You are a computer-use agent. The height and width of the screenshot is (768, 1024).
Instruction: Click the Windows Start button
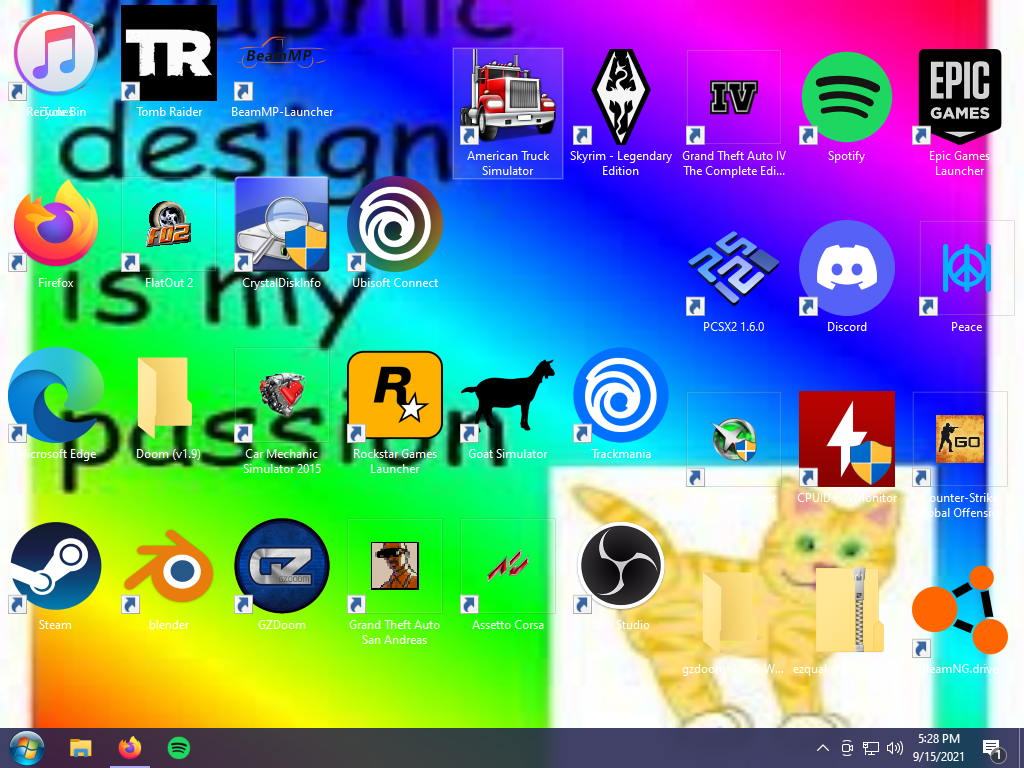click(27, 747)
